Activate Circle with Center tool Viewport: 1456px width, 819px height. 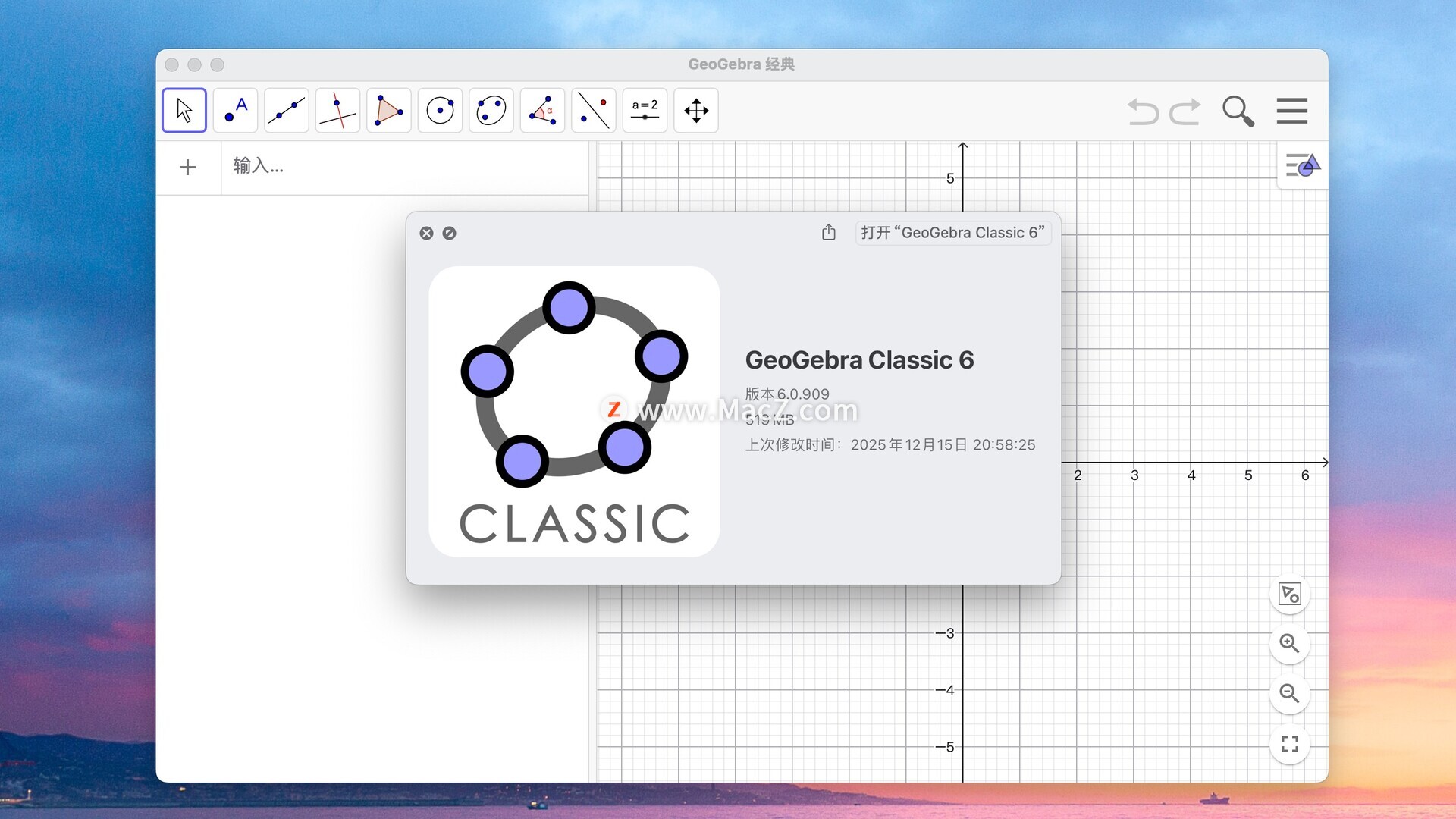[x=440, y=111]
